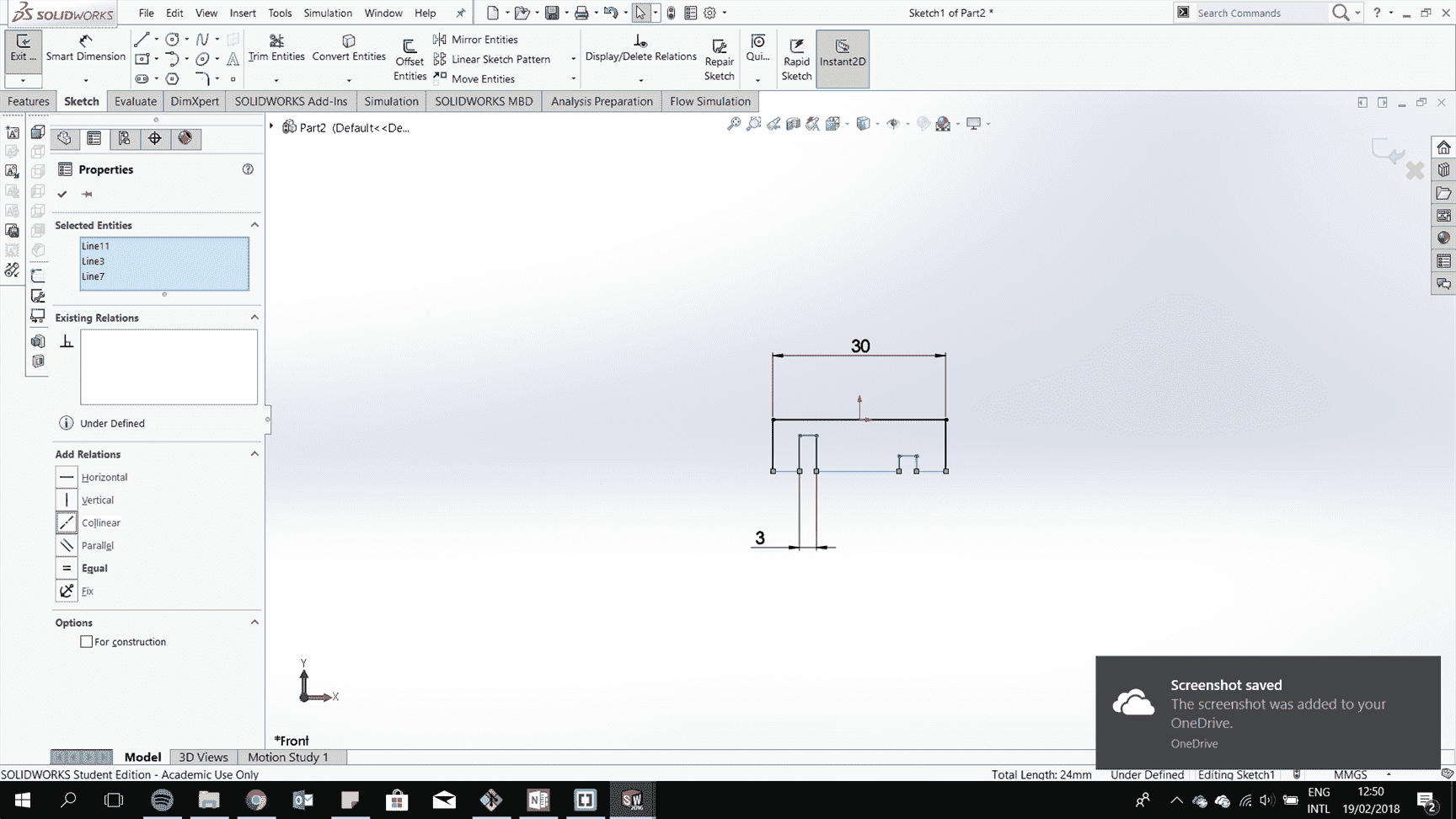1456x819 pixels.
Task: Open the Line tool dropdown arrow
Action: point(156,39)
